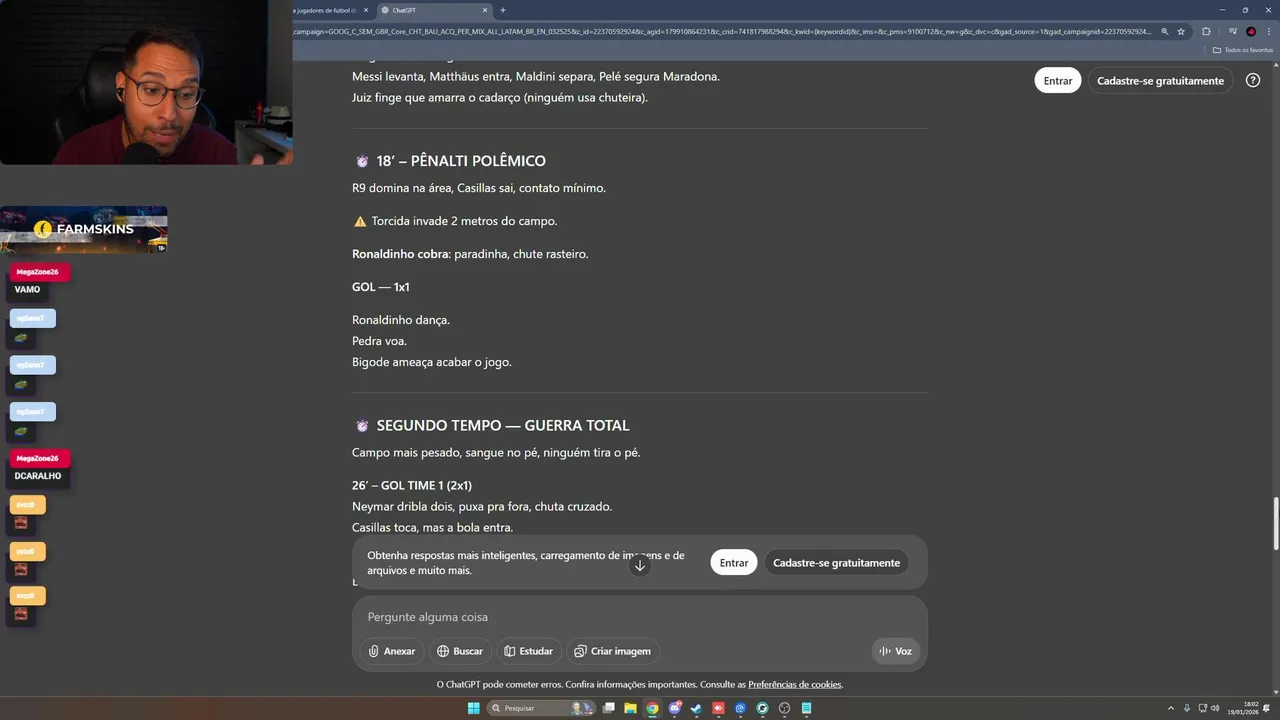Click the teal notepad icon in taskbar
Viewport: 1280px width, 720px height.
point(806,708)
